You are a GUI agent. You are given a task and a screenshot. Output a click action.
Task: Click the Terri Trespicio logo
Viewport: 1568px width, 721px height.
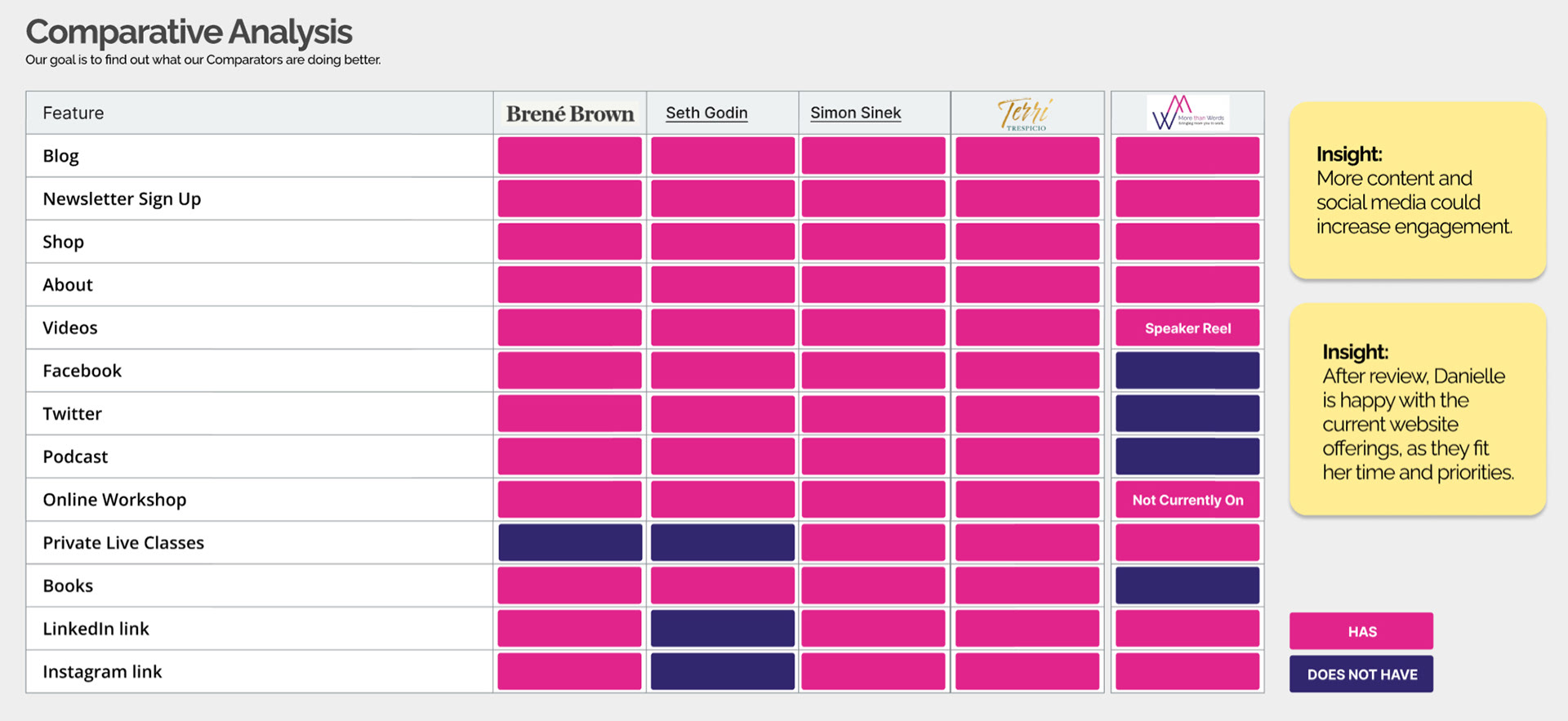(1026, 114)
